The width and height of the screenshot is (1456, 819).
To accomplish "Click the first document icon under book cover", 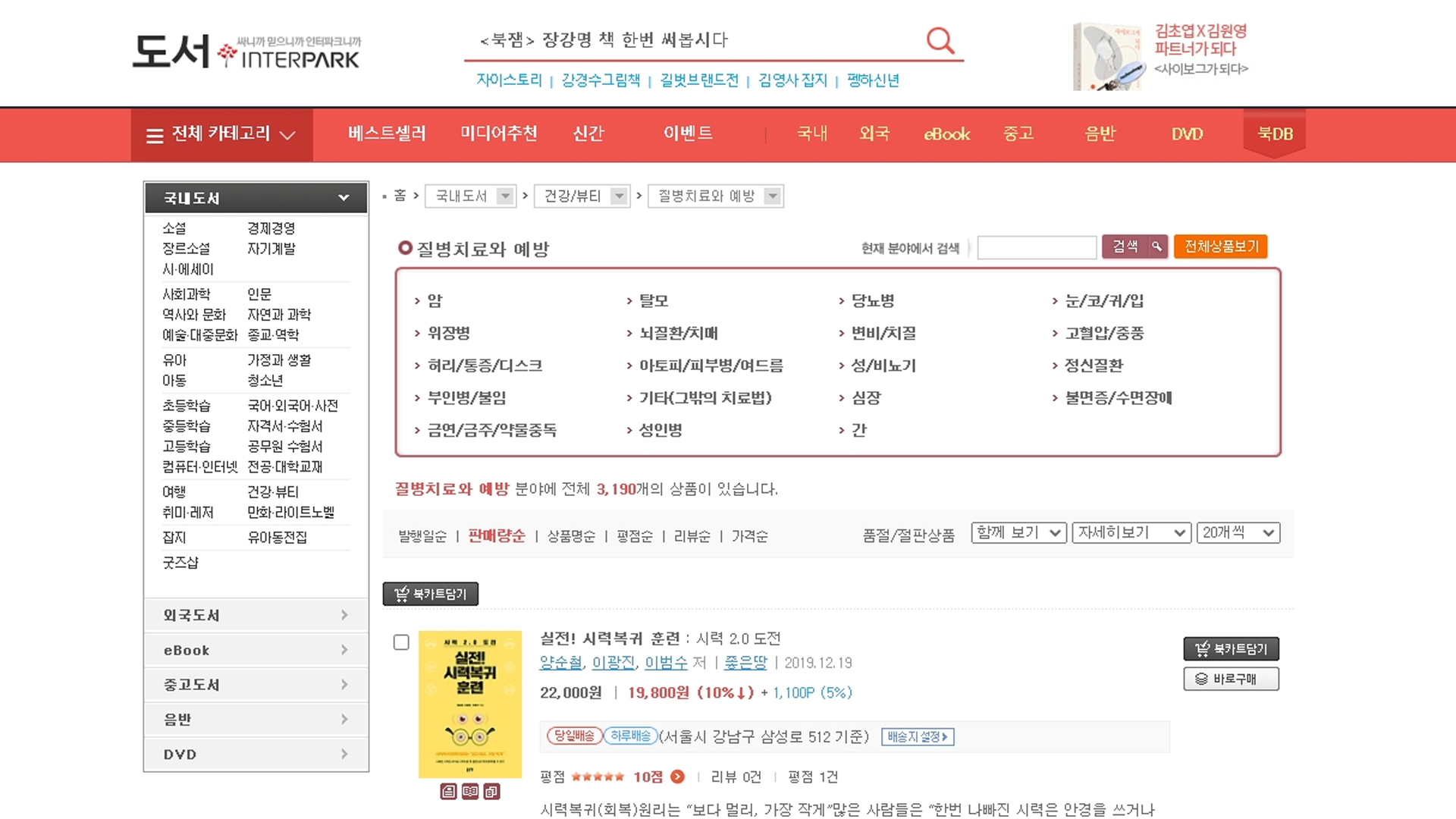I will [448, 792].
